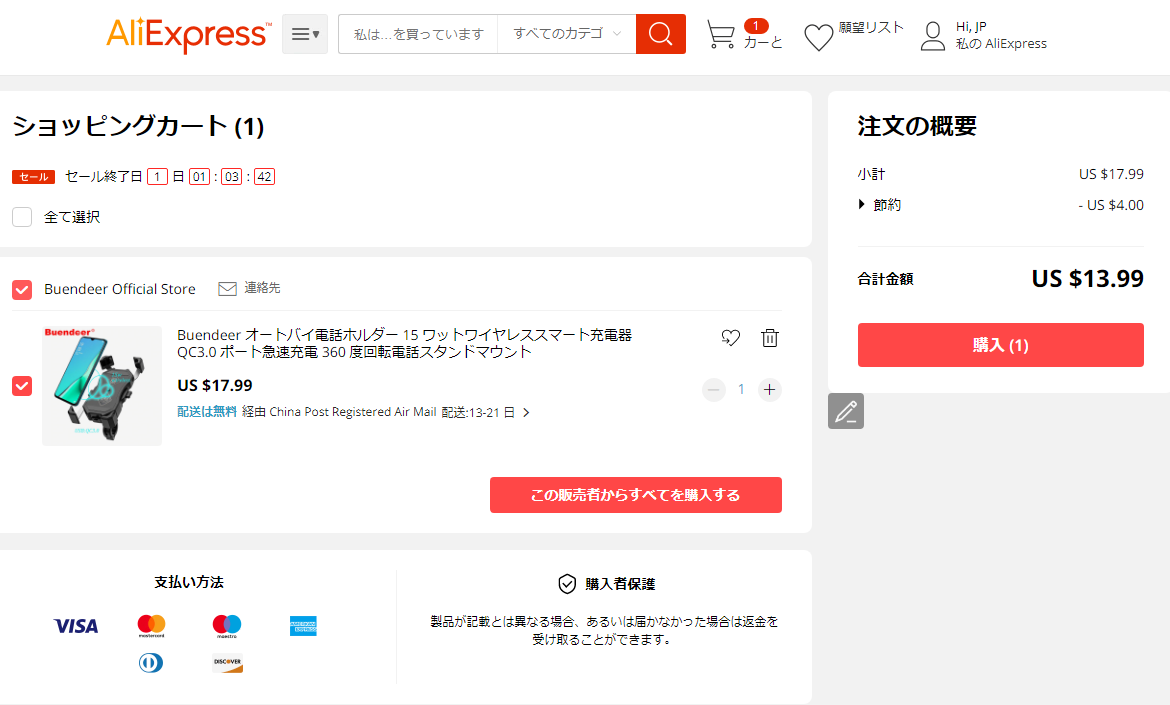Uncheck the Buendeer Official Store checkbox
This screenshot has width=1170, height=705.
click(x=22, y=289)
